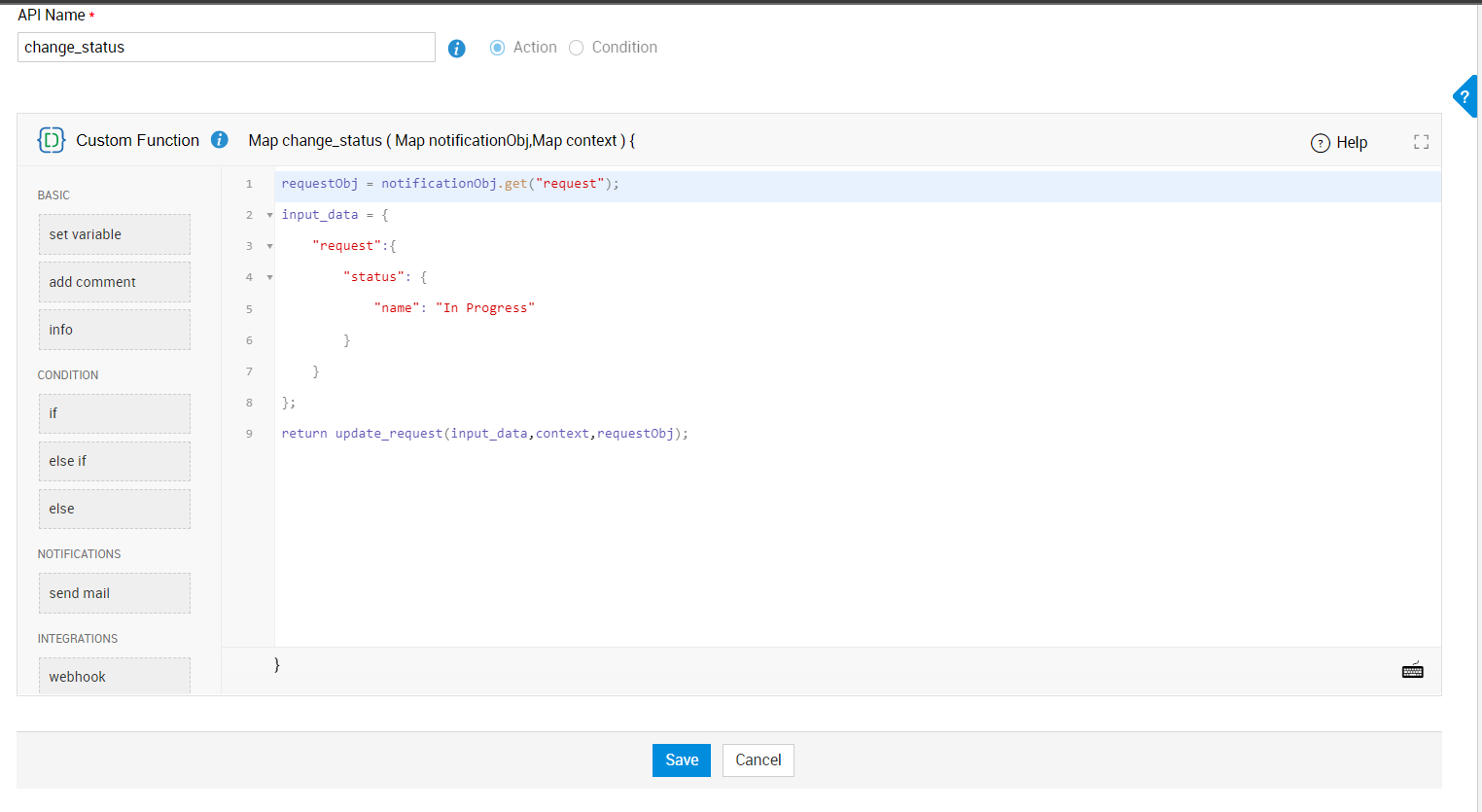Click the Custom Function braces icon
Viewport: 1482px width, 812px height.
(52, 140)
